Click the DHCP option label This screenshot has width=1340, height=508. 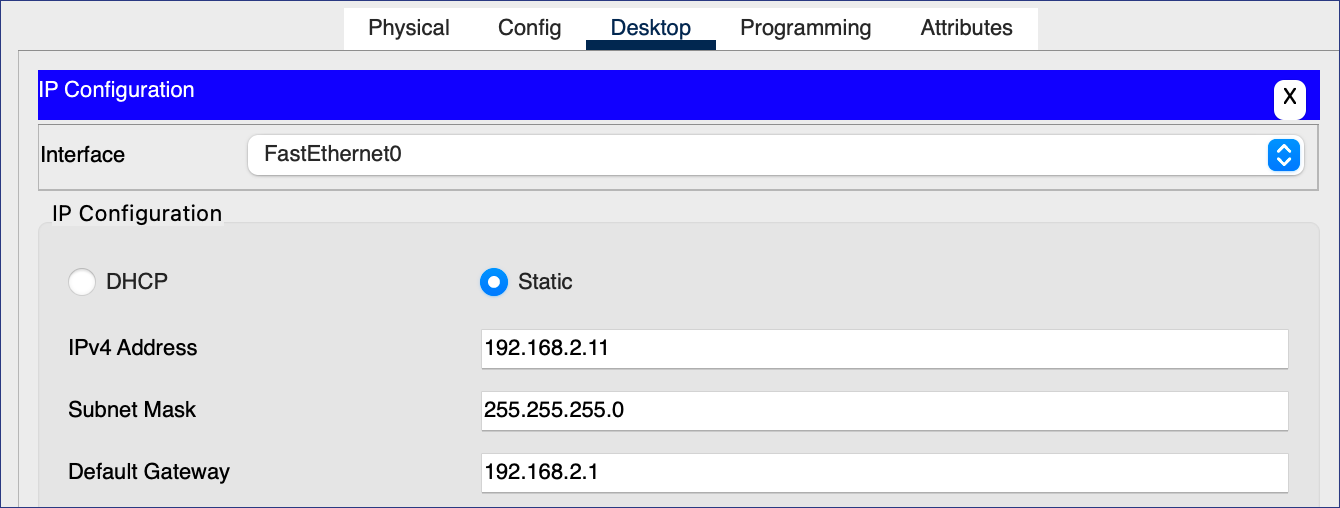(x=137, y=282)
